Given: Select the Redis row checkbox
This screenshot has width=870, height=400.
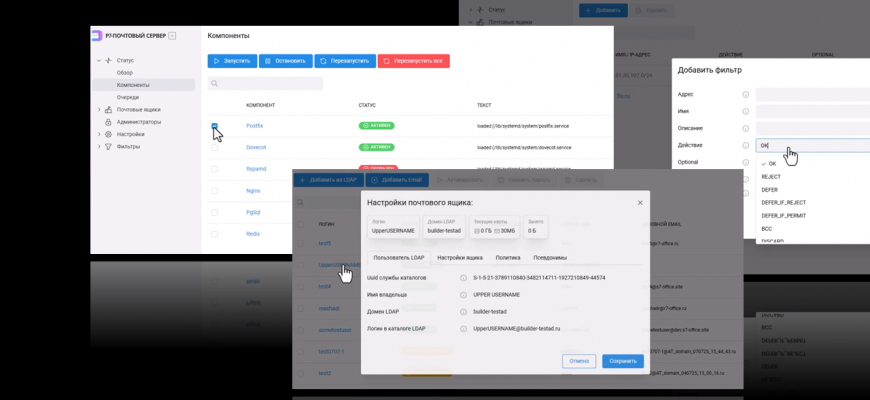Looking at the screenshot, I should pos(214,233).
